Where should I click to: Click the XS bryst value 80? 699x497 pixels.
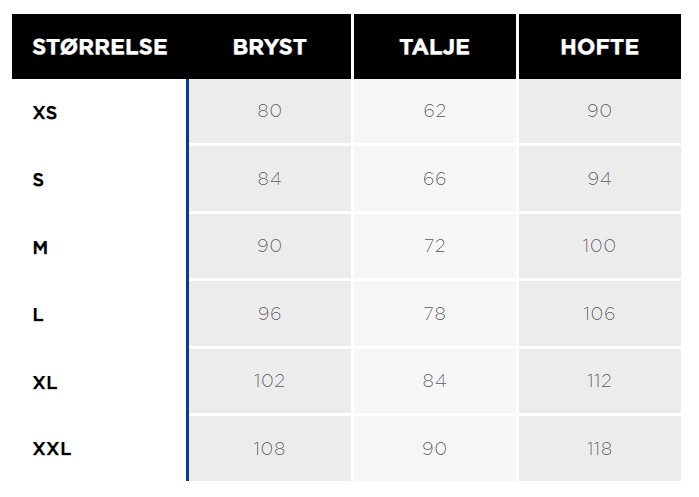tap(269, 111)
